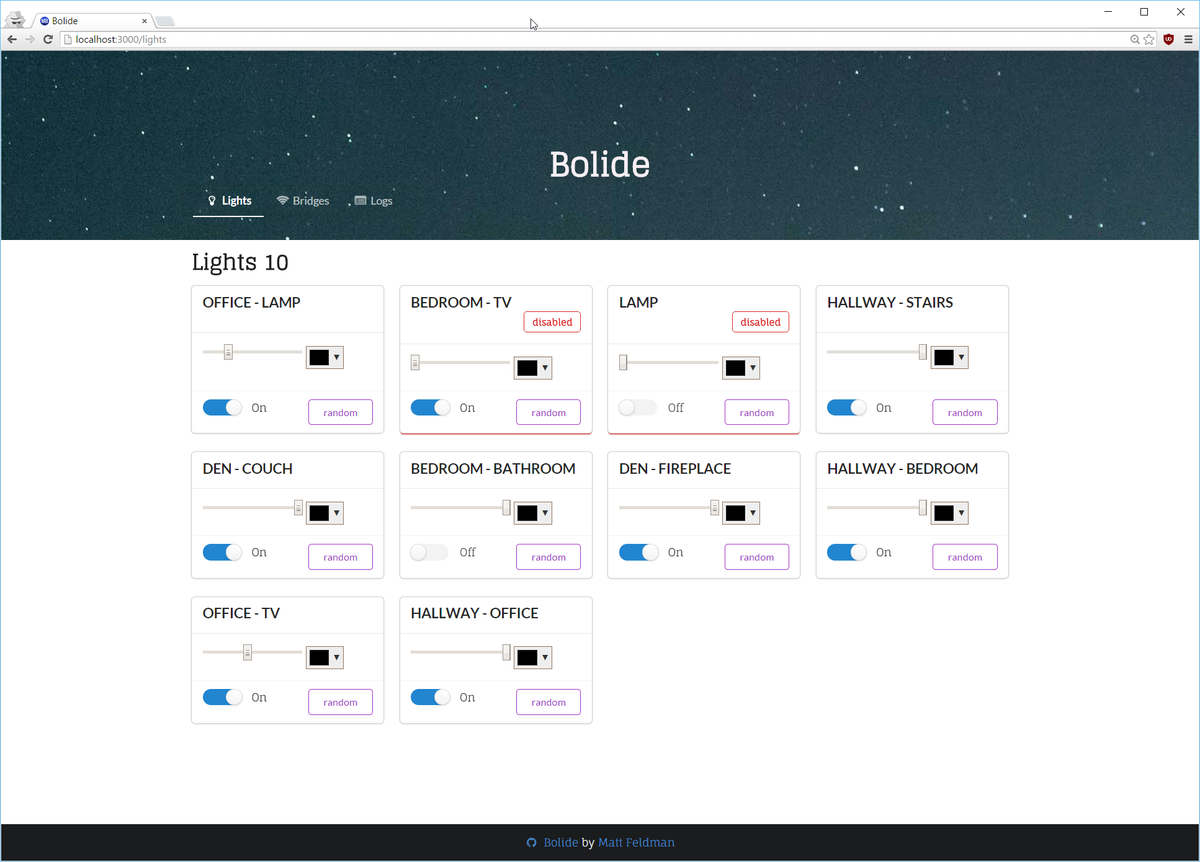1200x862 pixels.
Task: Click random button on DEN - COUCH
Action: [x=340, y=557]
